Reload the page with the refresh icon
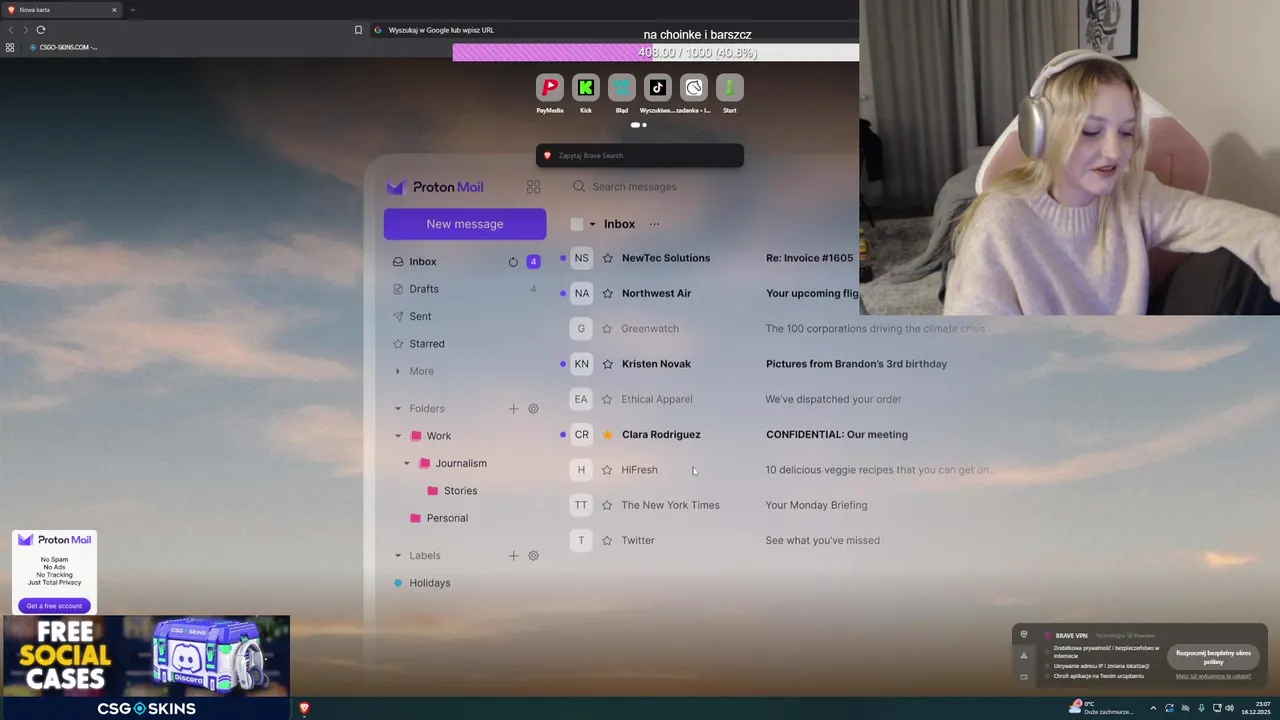The height and width of the screenshot is (720, 1280). pos(41,30)
